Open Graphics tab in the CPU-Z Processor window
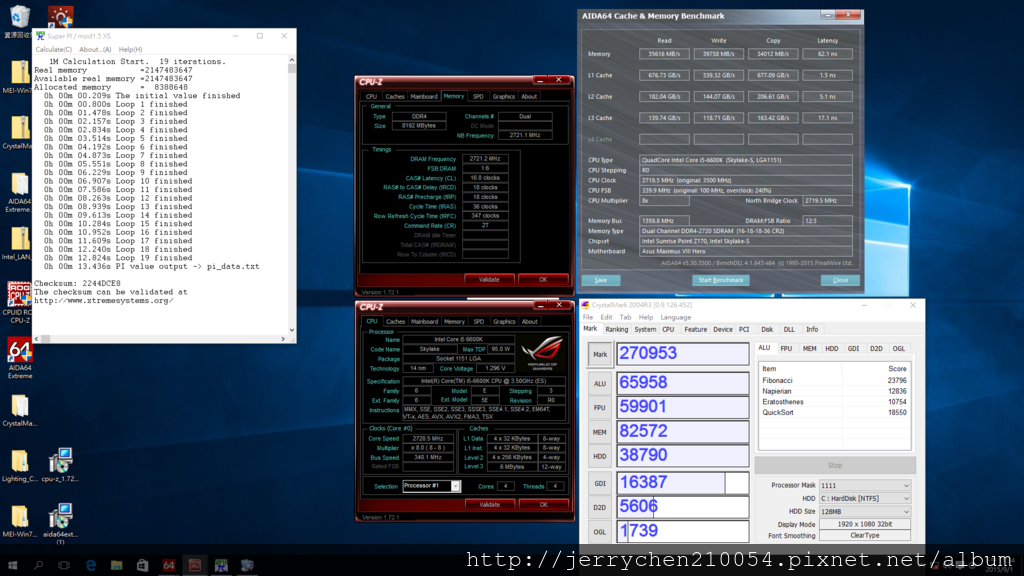The height and width of the screenshot is (576, 1024). (x=504, y=321)
